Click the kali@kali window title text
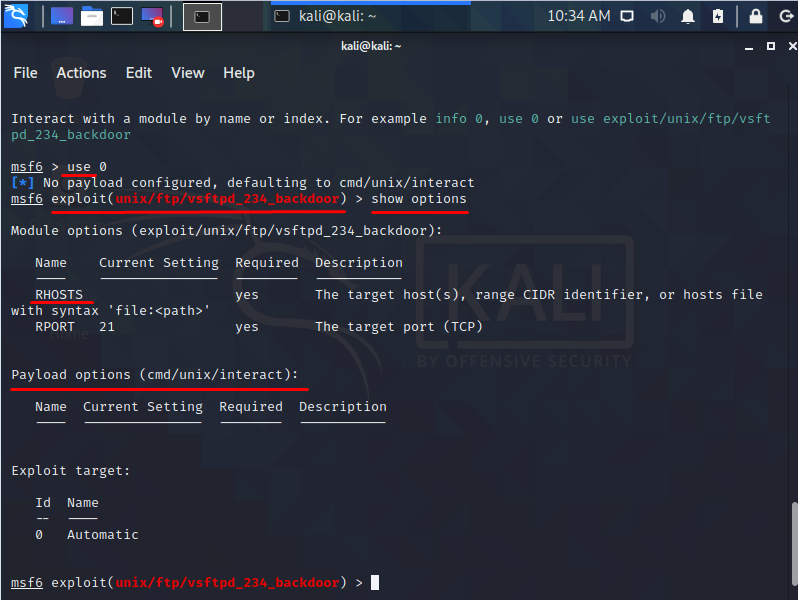Screen dimensions: 798x600 click(x=371, y=46)
